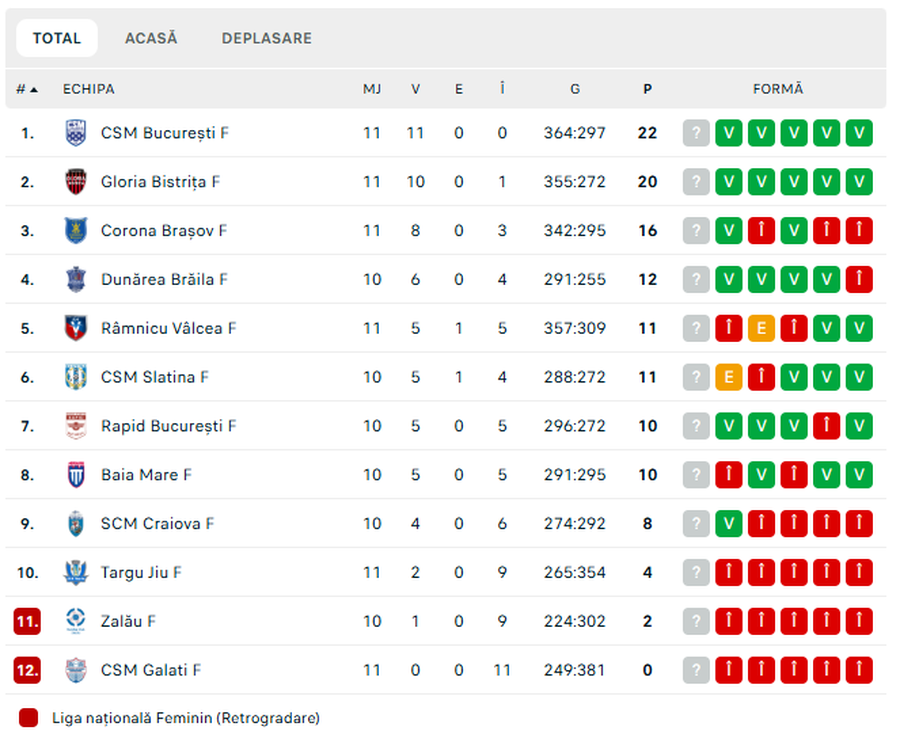The height and width of the screenshot is (738, 900).
Task: Click the gray question mark badge for CSM Galati
Action: (x=696, y=670)
